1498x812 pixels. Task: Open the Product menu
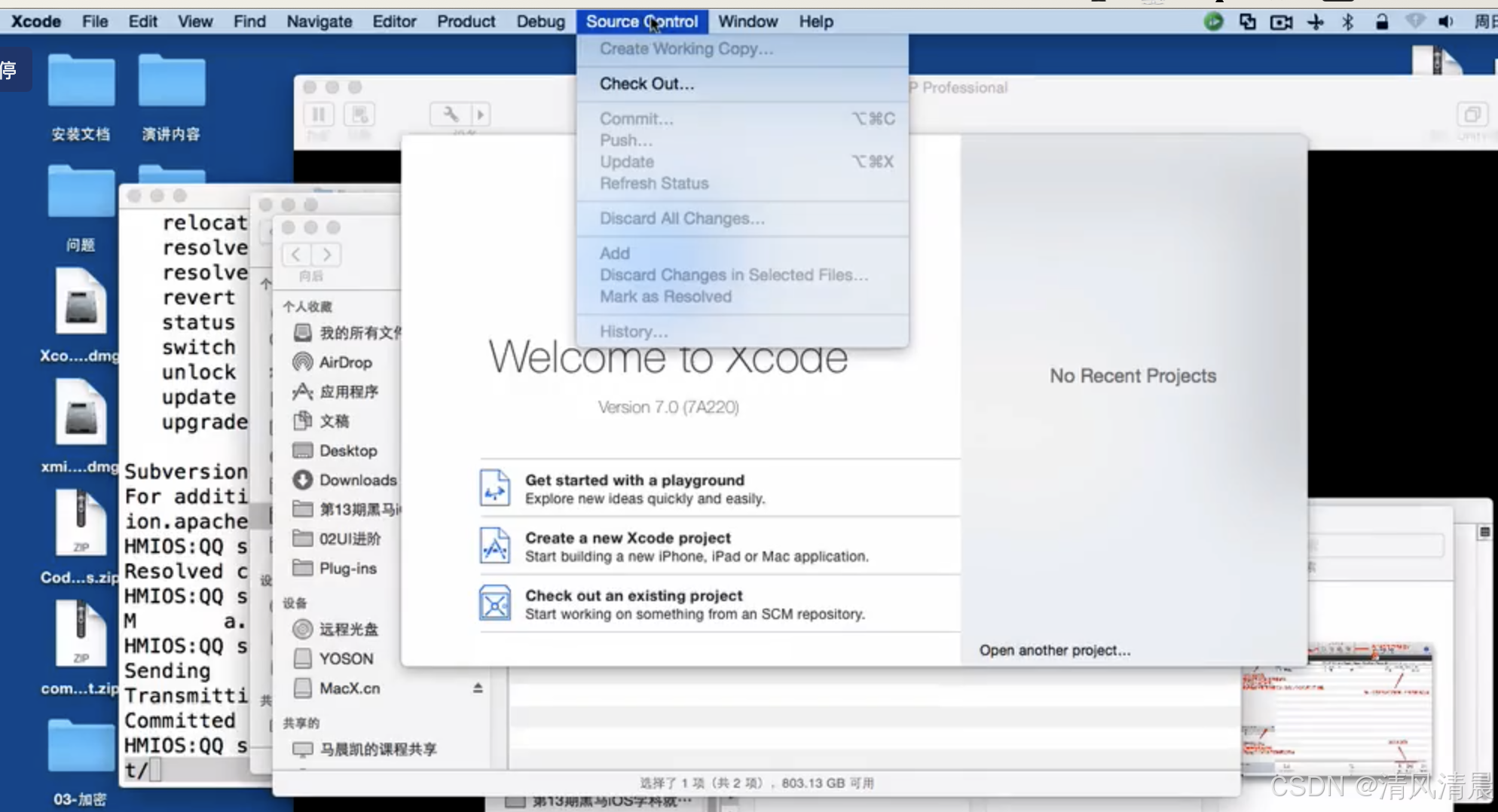coord(466,21)
